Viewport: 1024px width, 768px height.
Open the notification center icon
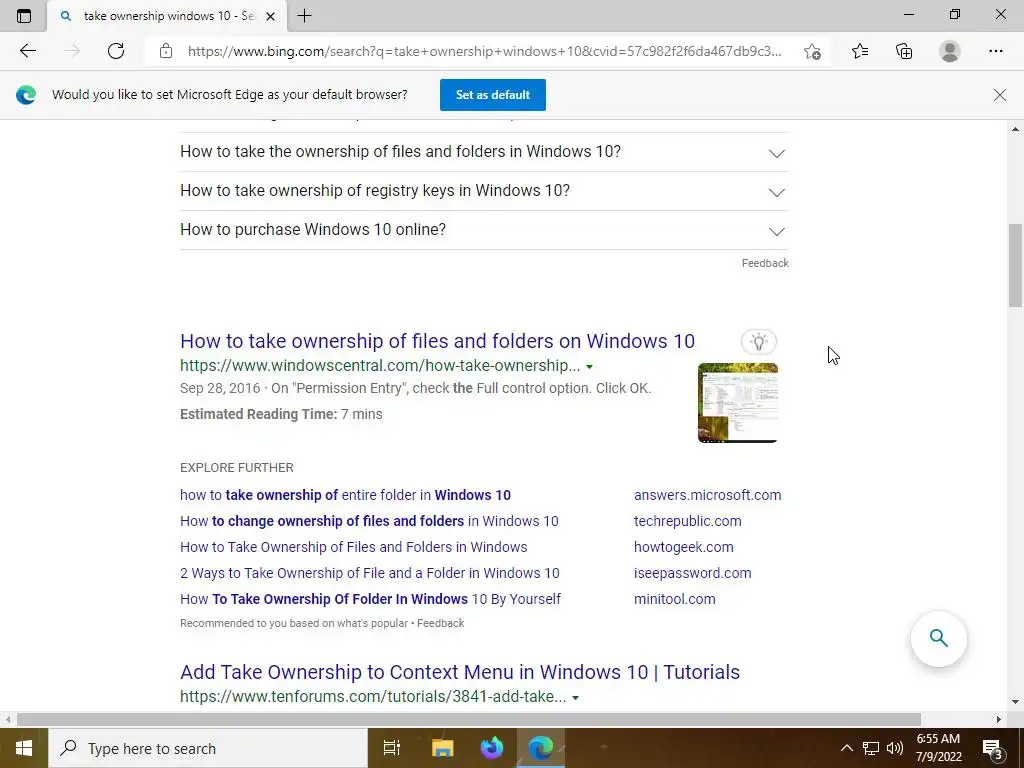pos(994,748)
